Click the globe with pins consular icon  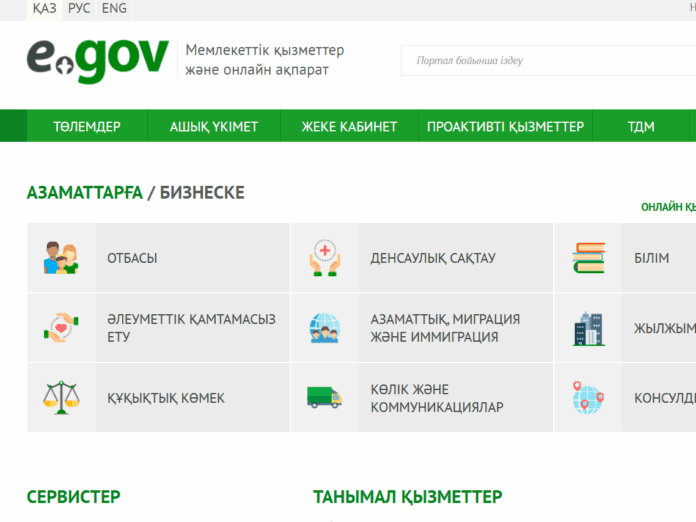coord(588,398)
